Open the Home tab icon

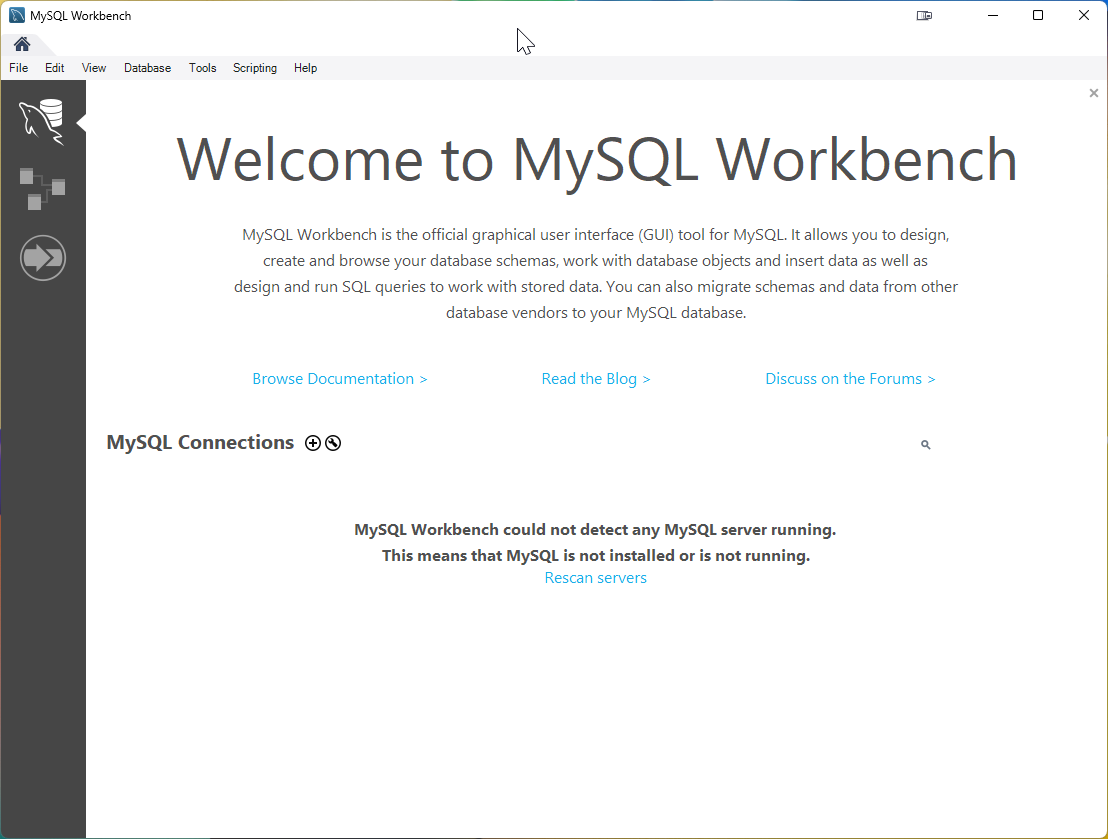(x=22, y=44)
